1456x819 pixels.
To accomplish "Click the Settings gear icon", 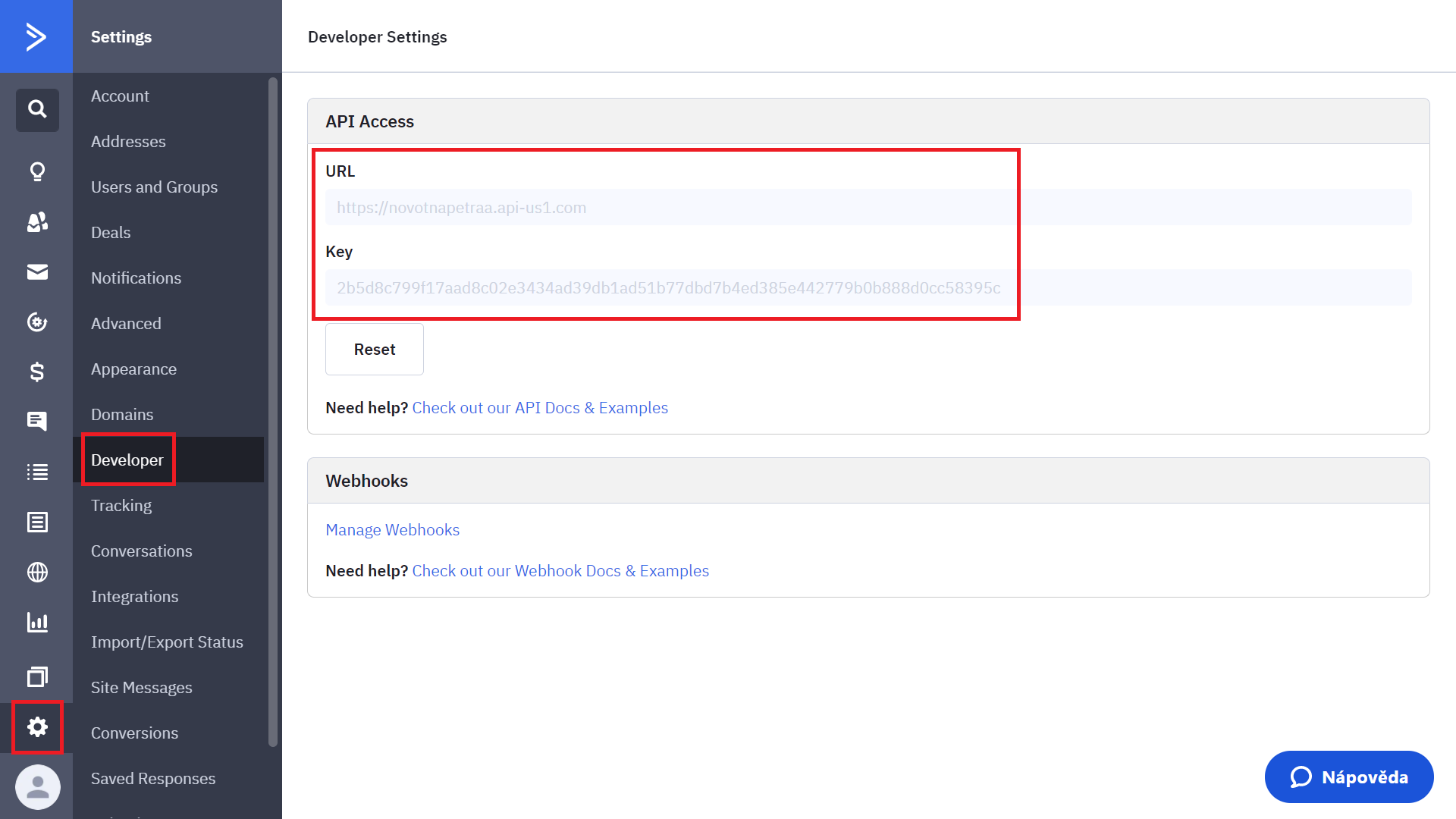I will [37, 727].
